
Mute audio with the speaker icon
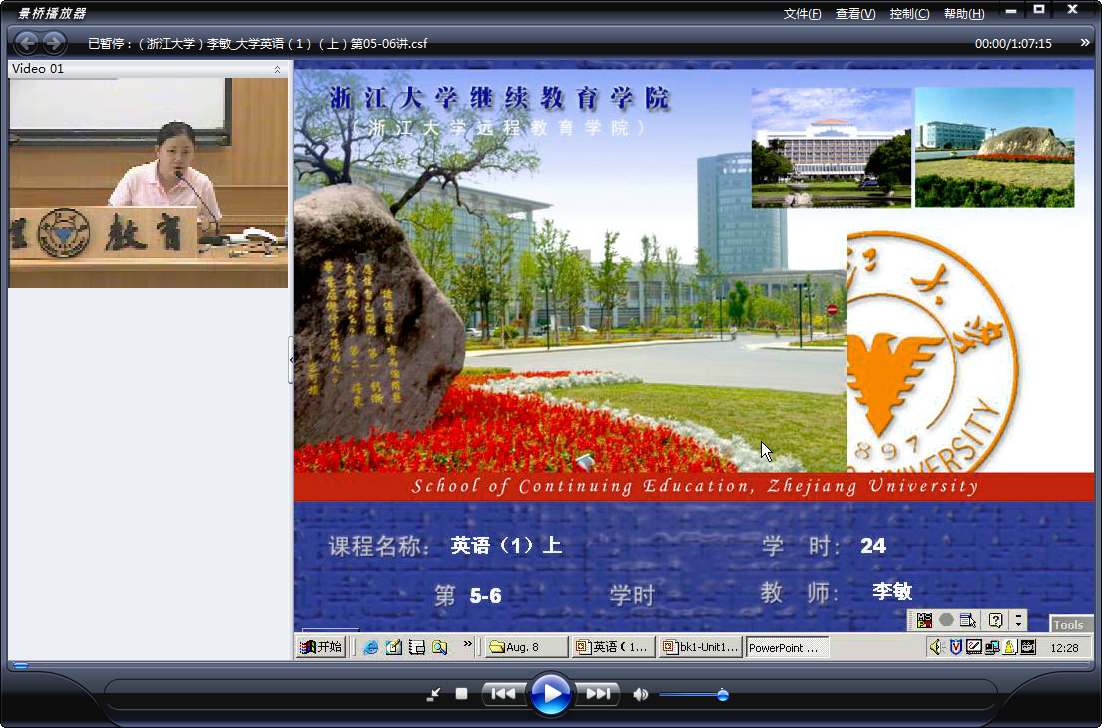tap(640, 694)
